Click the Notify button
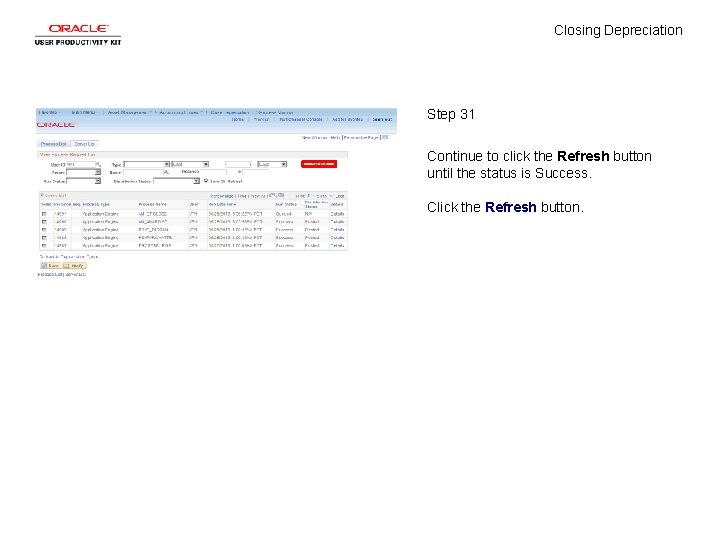 (74, 266)
